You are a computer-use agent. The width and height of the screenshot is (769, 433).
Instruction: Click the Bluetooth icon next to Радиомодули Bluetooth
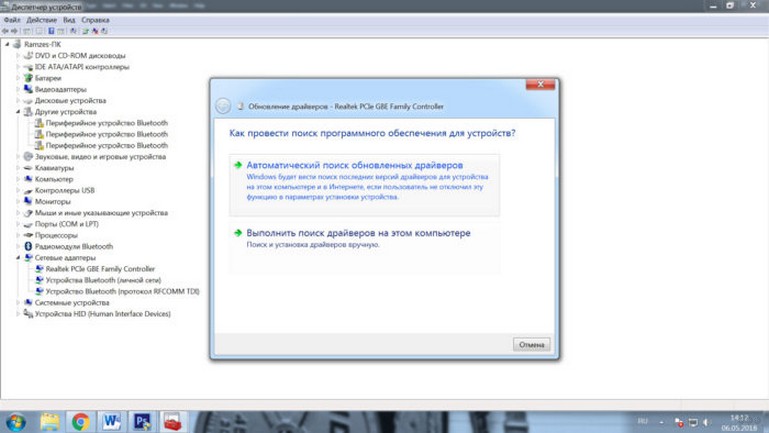(28, 246)
